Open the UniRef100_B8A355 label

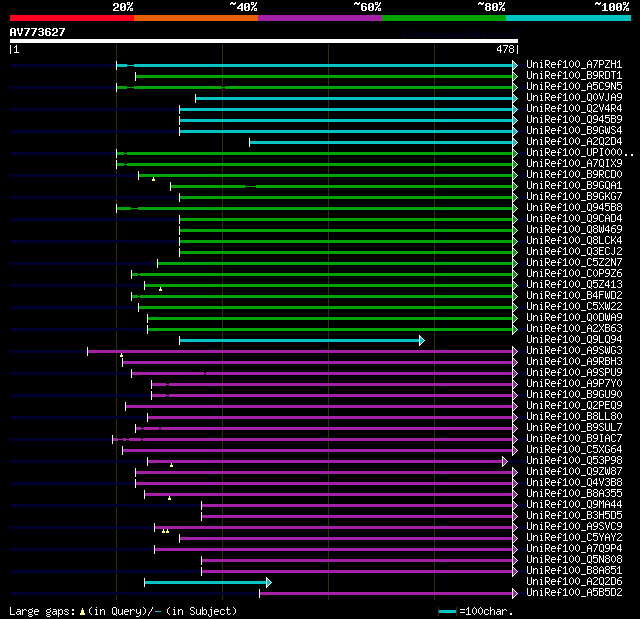pos(574,494)
